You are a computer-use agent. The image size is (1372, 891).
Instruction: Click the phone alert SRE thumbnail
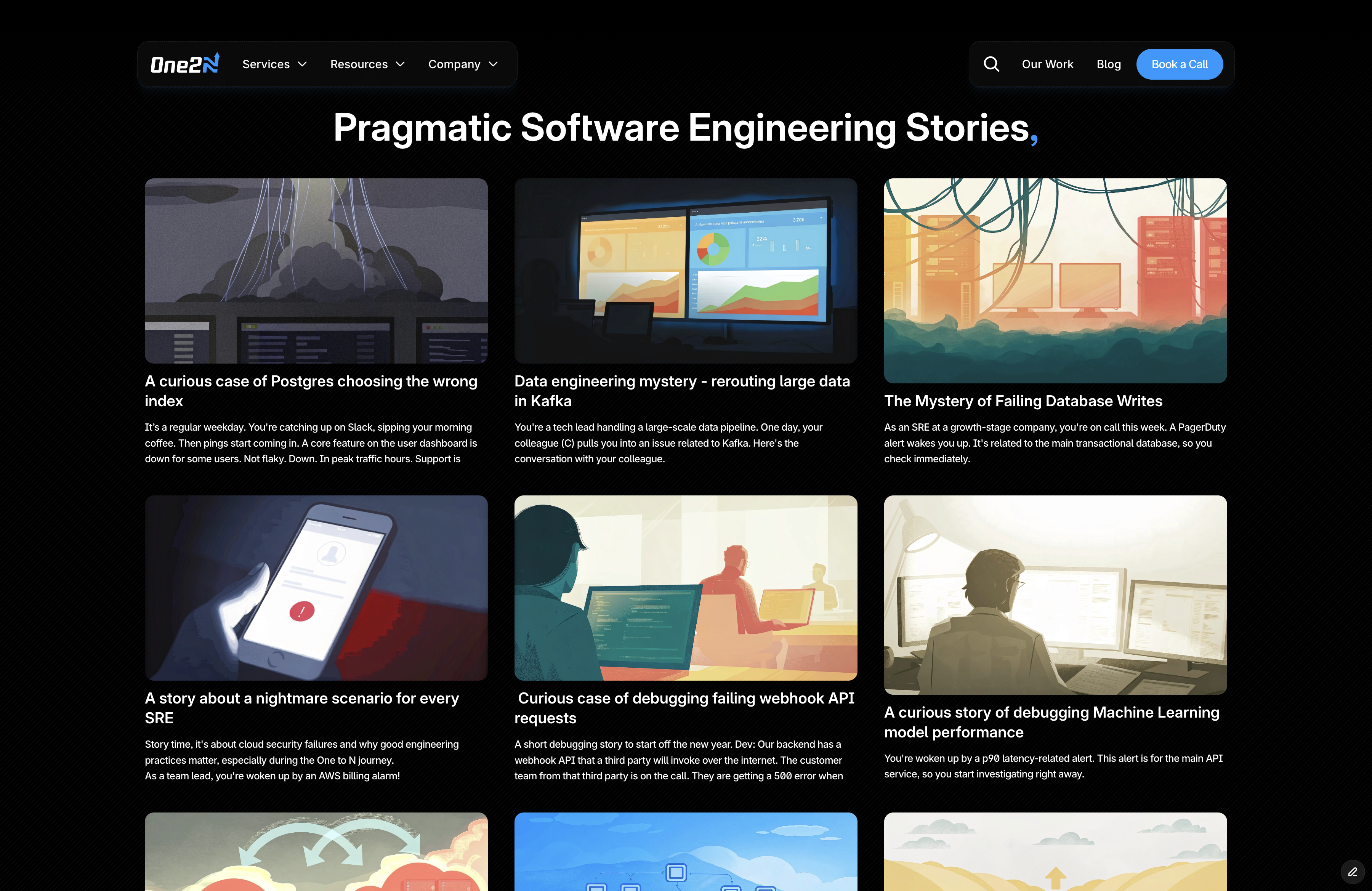pyautogui.click(x=316, y=588)
